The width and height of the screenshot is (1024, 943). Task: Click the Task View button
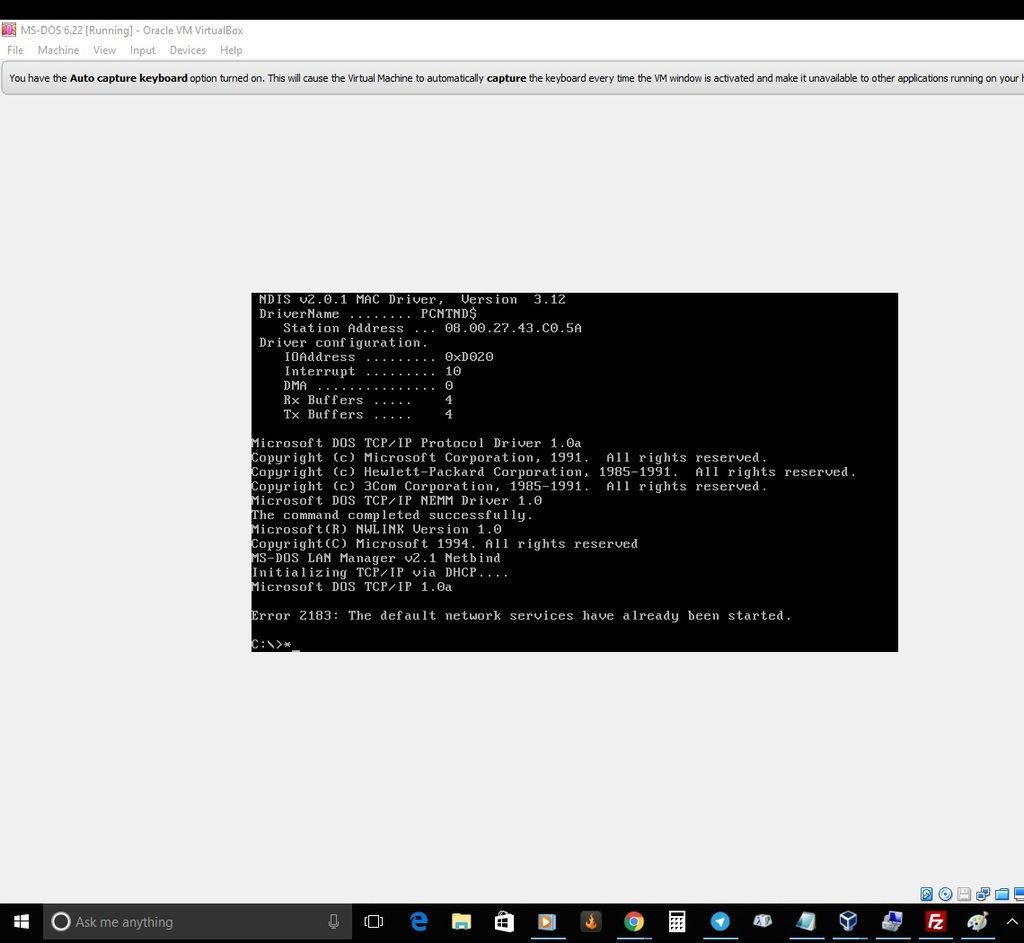[373, 922]
